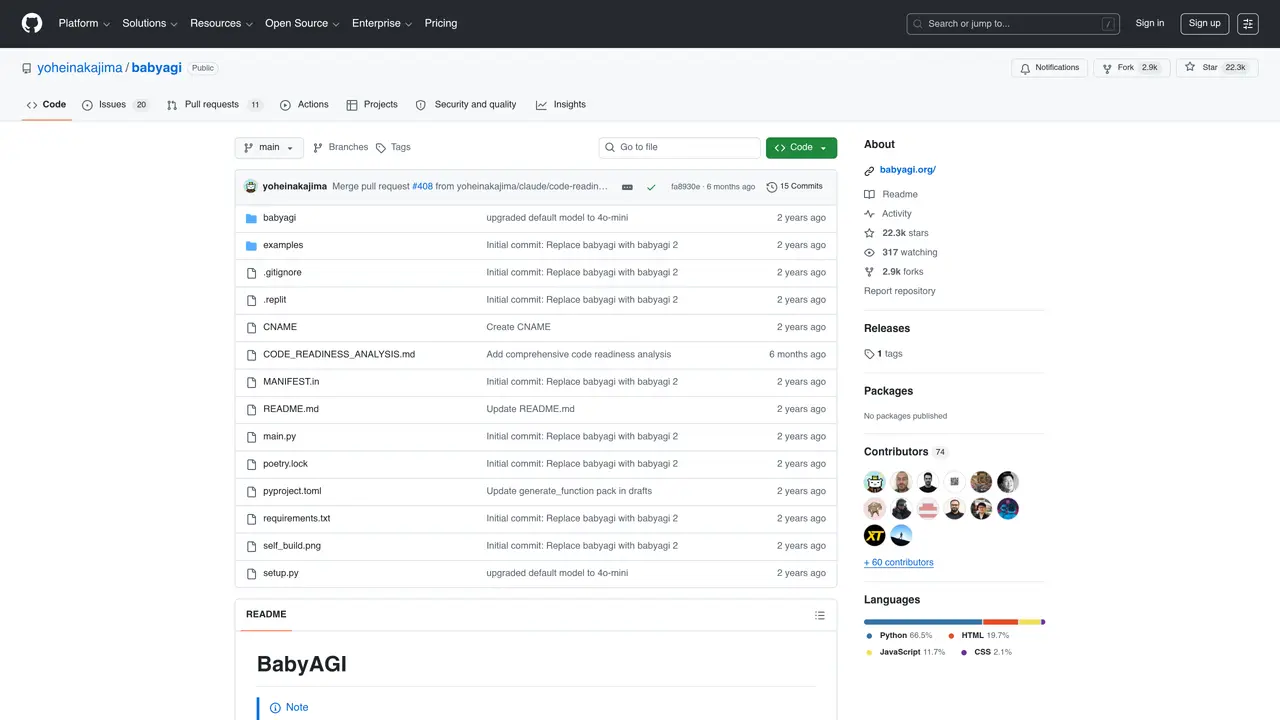Image resolution: width=1280 pixels, height=720 pixels.
Task: Click the pulse icon next to Activity
Action: tap(870, 214)
